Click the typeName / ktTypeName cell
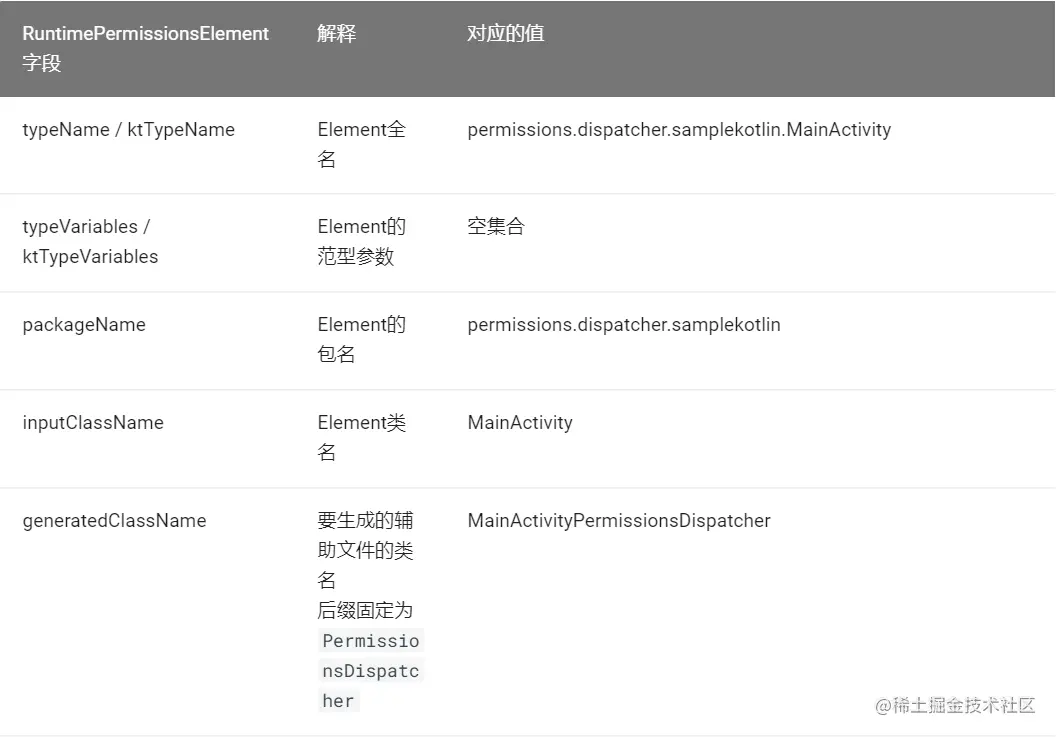The image size is (1057, 737). click(128, 129)
